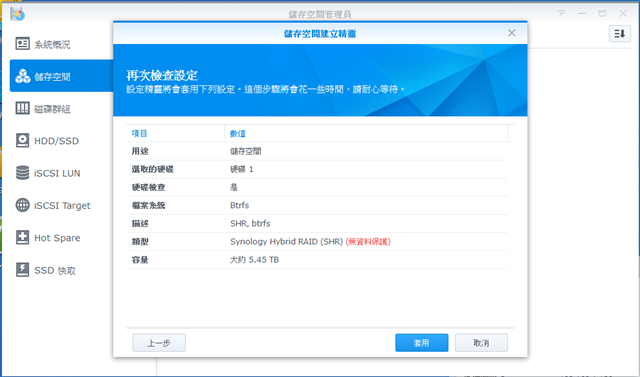The image size is (640, 377).
Task: Apply settings with the 套用 button
Action: [422, 343]
